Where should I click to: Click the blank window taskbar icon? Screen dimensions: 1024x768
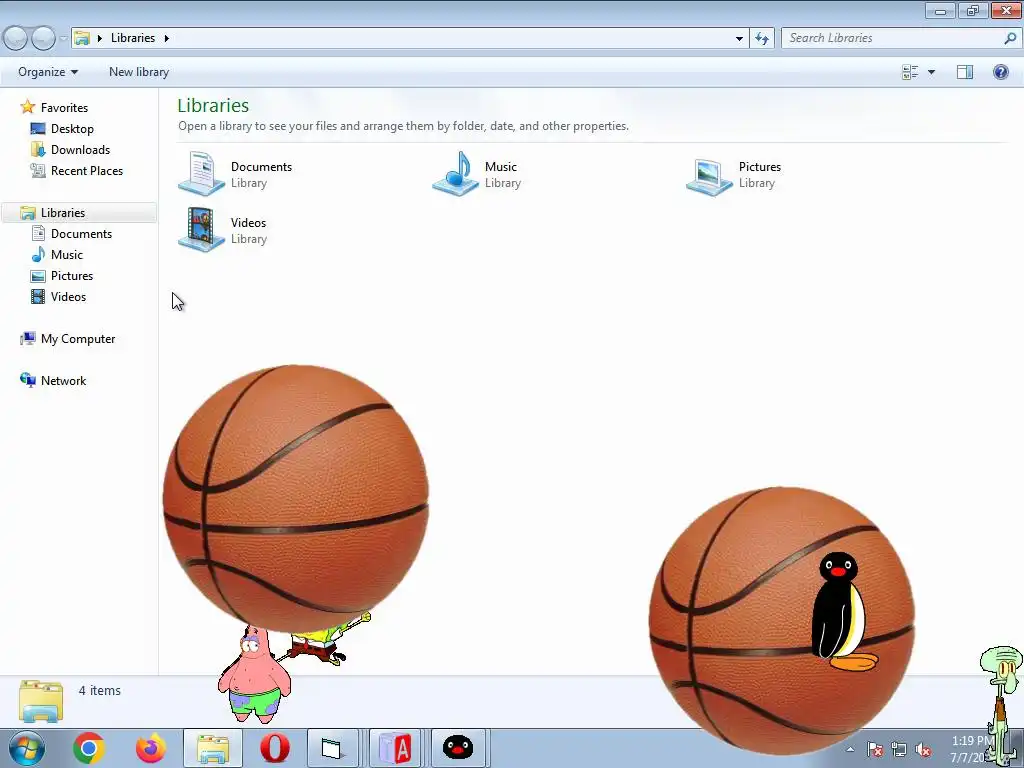tap(332, 748)
